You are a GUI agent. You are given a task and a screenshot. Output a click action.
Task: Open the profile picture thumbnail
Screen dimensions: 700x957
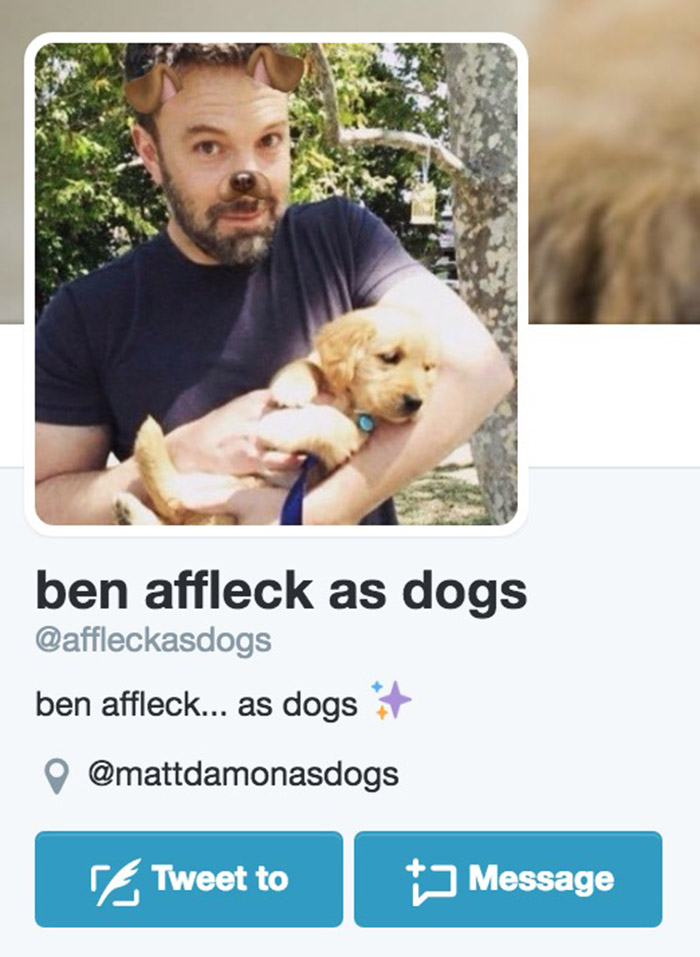[276, 284]
